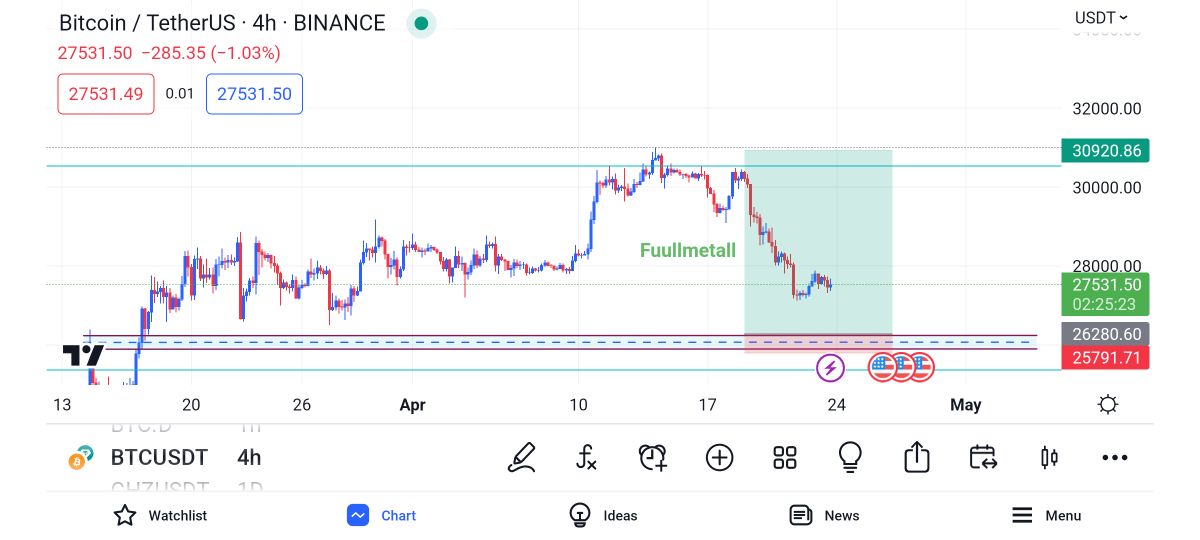
Task: Tap the add alert clock icon
Action: point(652,458)
